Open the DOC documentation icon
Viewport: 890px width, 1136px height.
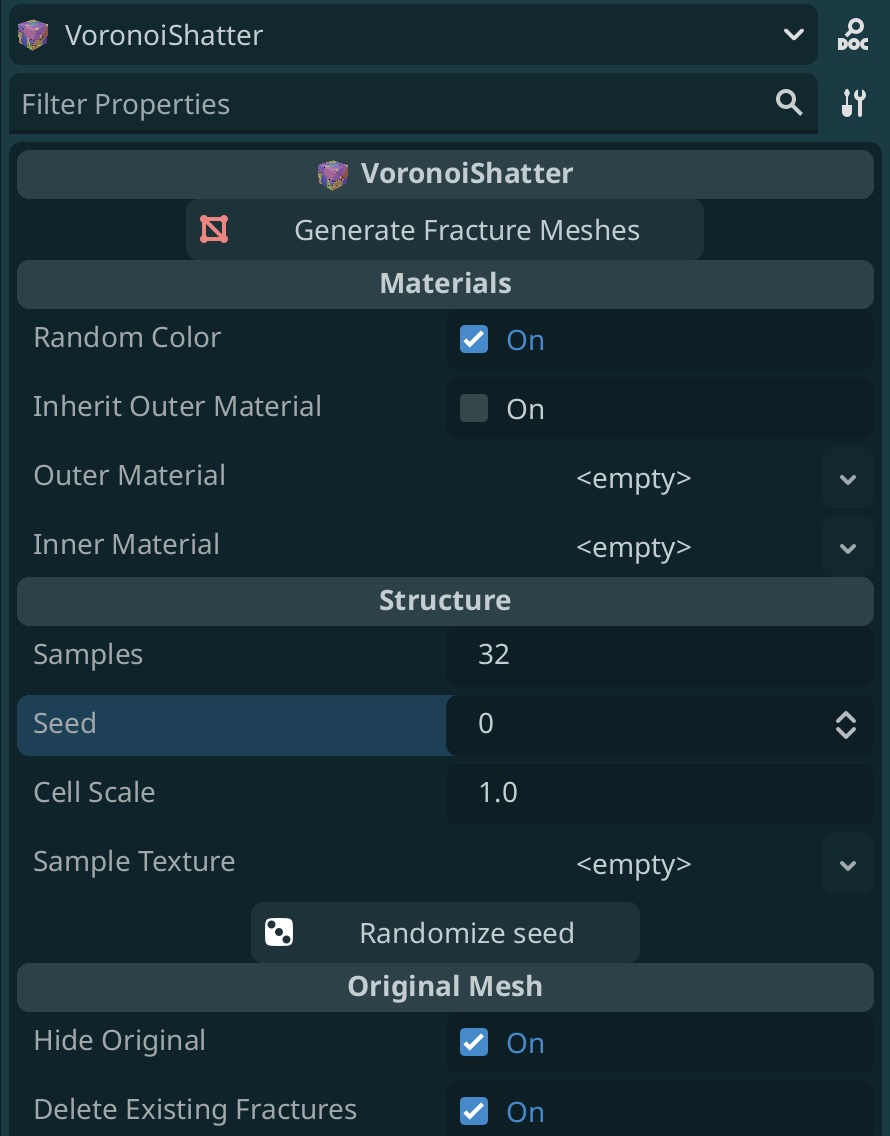852,35
